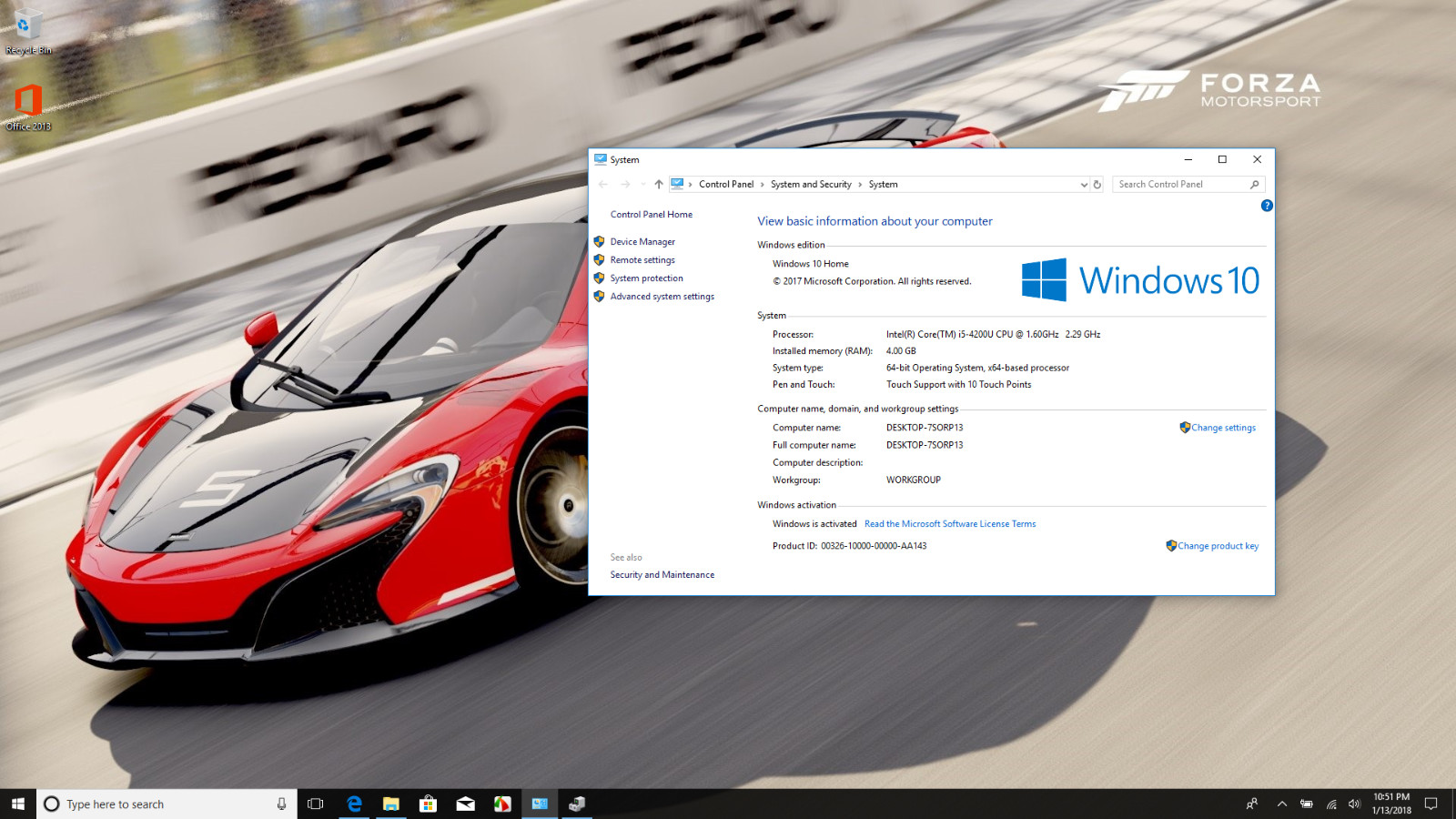Select the System control panel taskbar button
1456x819 pixels.
click(x=540, y=804)
